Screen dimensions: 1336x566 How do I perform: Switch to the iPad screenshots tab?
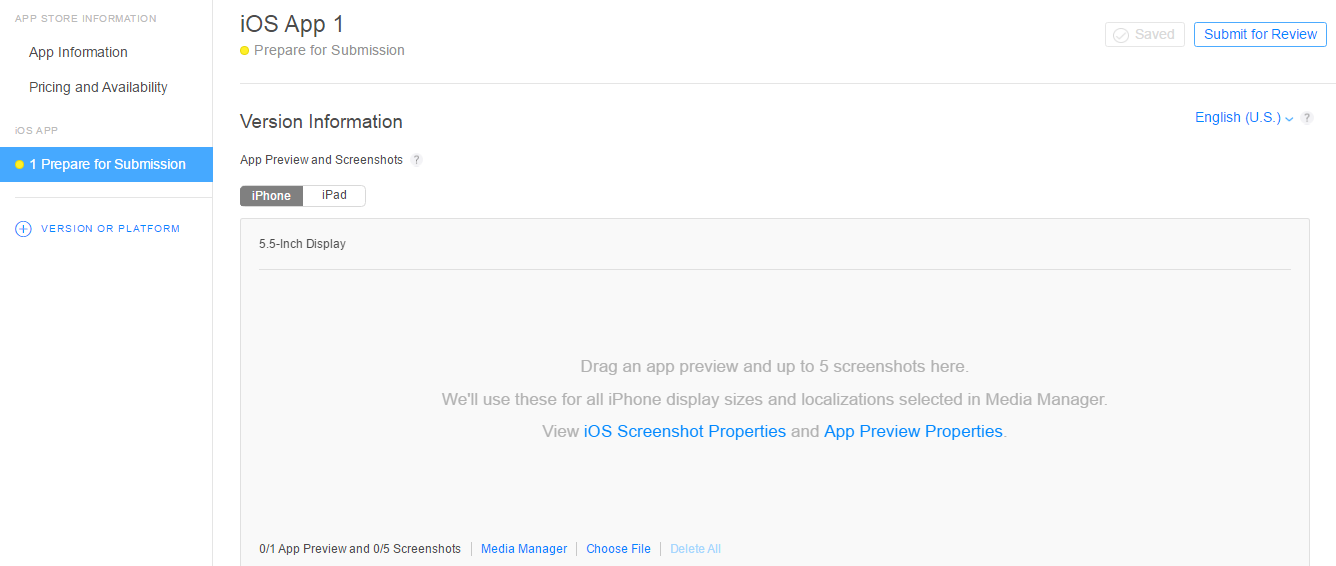click(334, 196)
